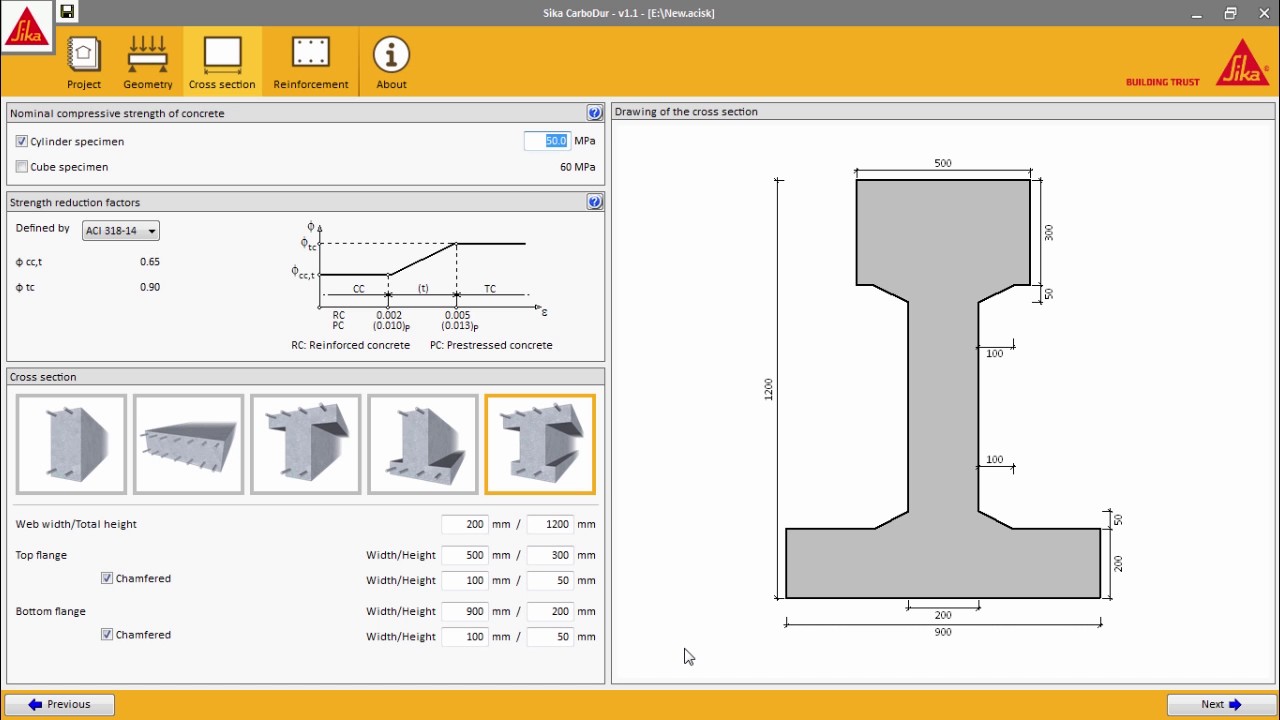Click the bottom flange height field
The height and width of the screenshot is (720, 1280).
coord(549,611)
